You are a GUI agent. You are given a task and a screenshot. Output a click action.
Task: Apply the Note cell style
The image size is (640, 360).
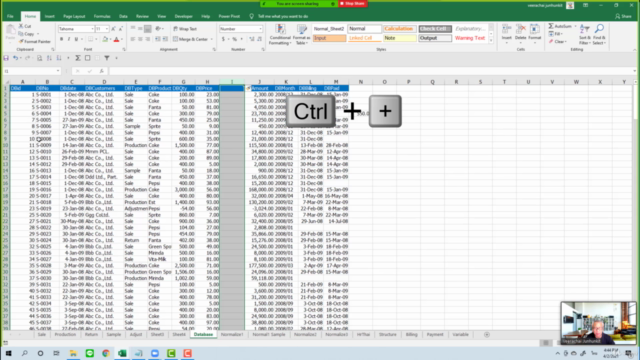(x=399, y=38)
